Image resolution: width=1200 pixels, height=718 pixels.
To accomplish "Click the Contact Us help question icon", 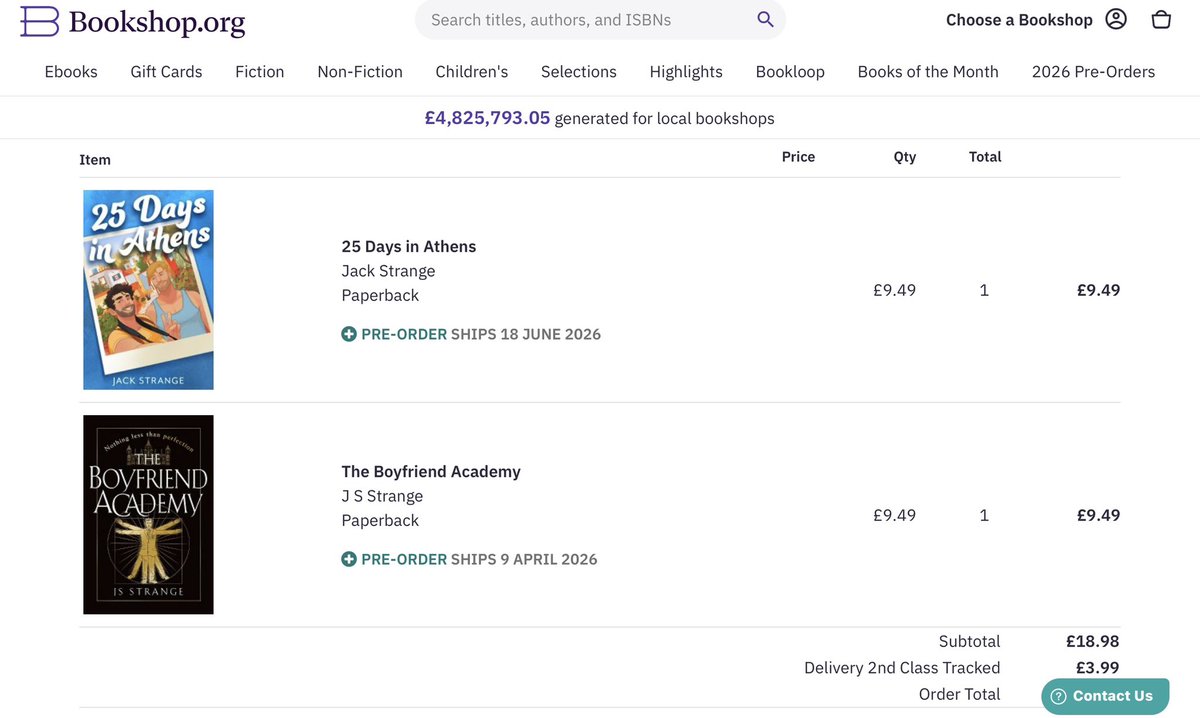I will 1058,696.
